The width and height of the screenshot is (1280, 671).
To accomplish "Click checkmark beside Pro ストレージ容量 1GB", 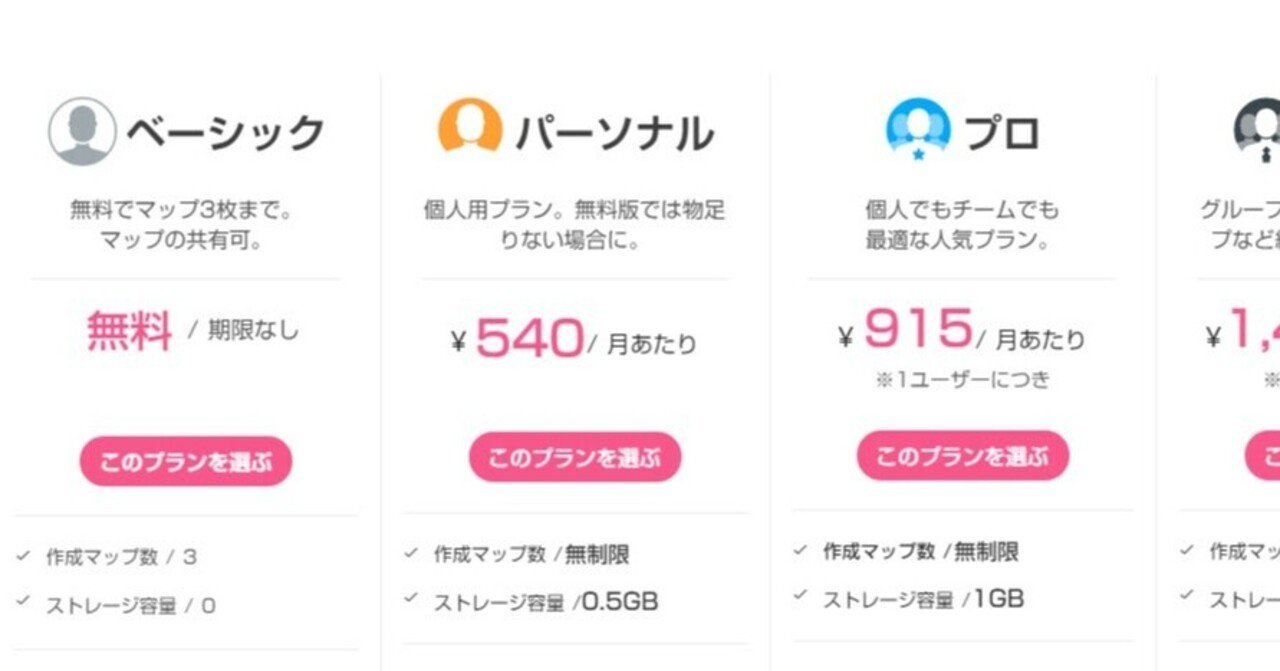I will [x=800, y=596].
